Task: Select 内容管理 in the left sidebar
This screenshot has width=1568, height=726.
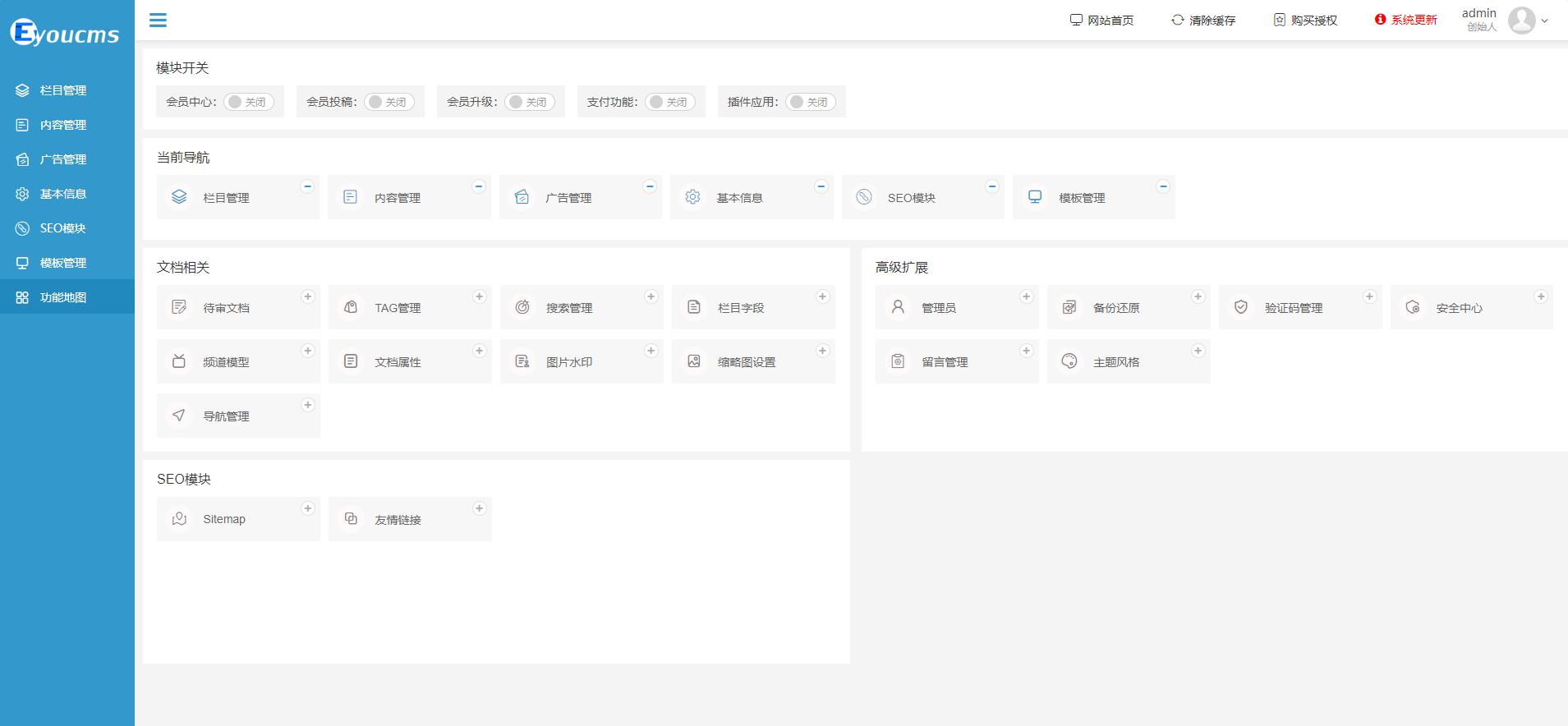Action: point(63,125)
